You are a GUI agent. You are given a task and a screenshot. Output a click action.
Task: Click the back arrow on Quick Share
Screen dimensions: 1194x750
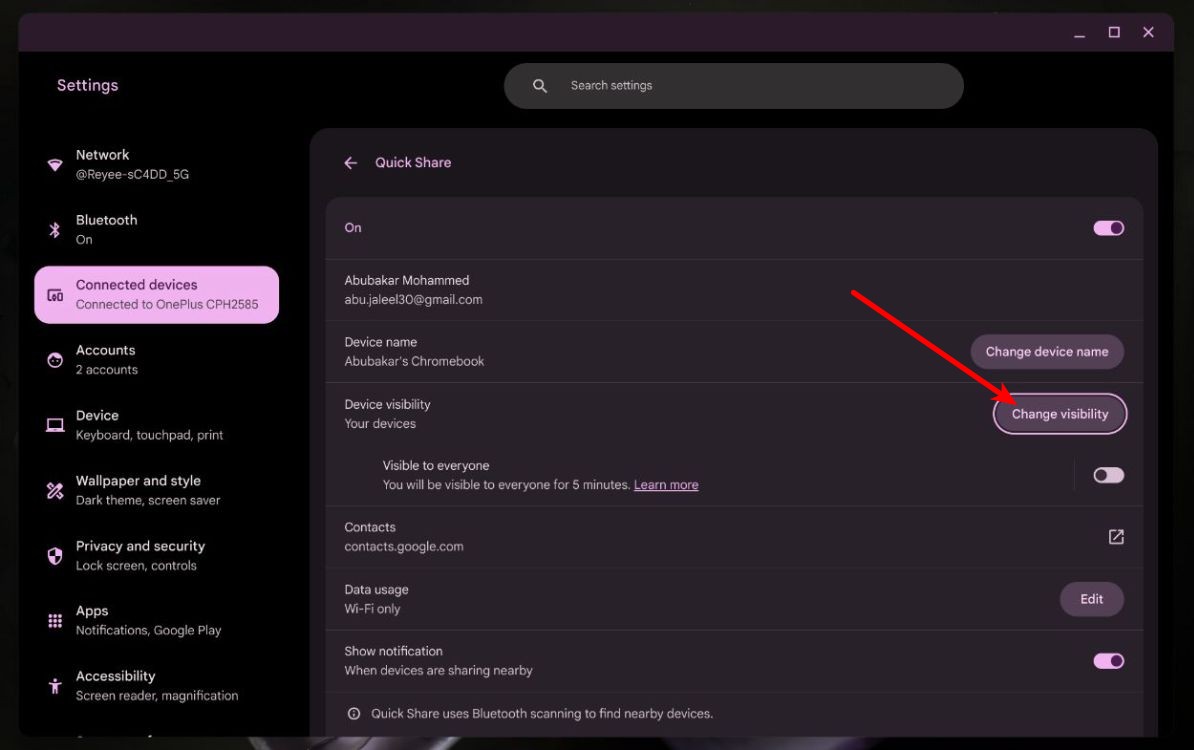pyautogui.click(x=350, y=162)
